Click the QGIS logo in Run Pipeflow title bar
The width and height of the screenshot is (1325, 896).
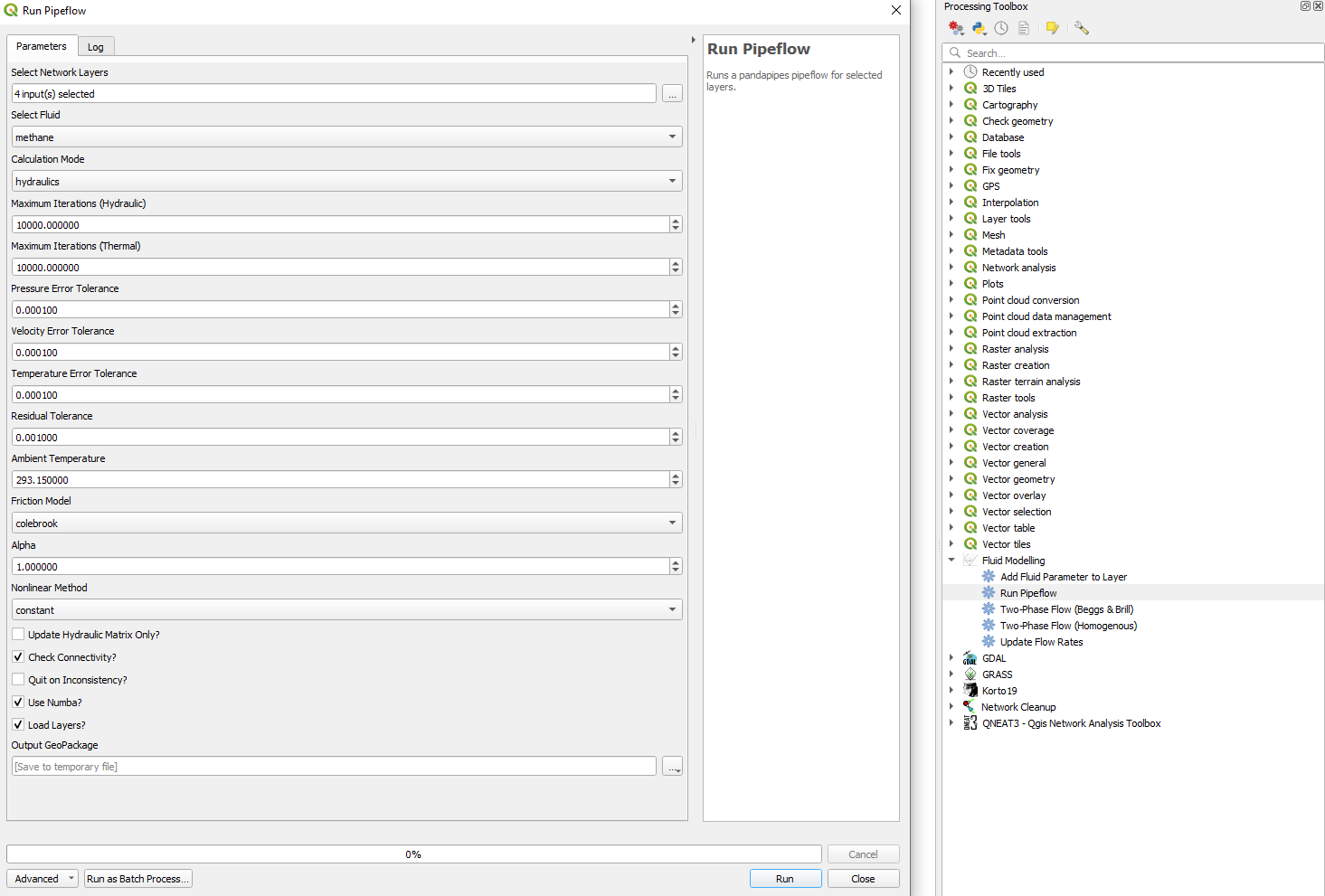point(11,11)
